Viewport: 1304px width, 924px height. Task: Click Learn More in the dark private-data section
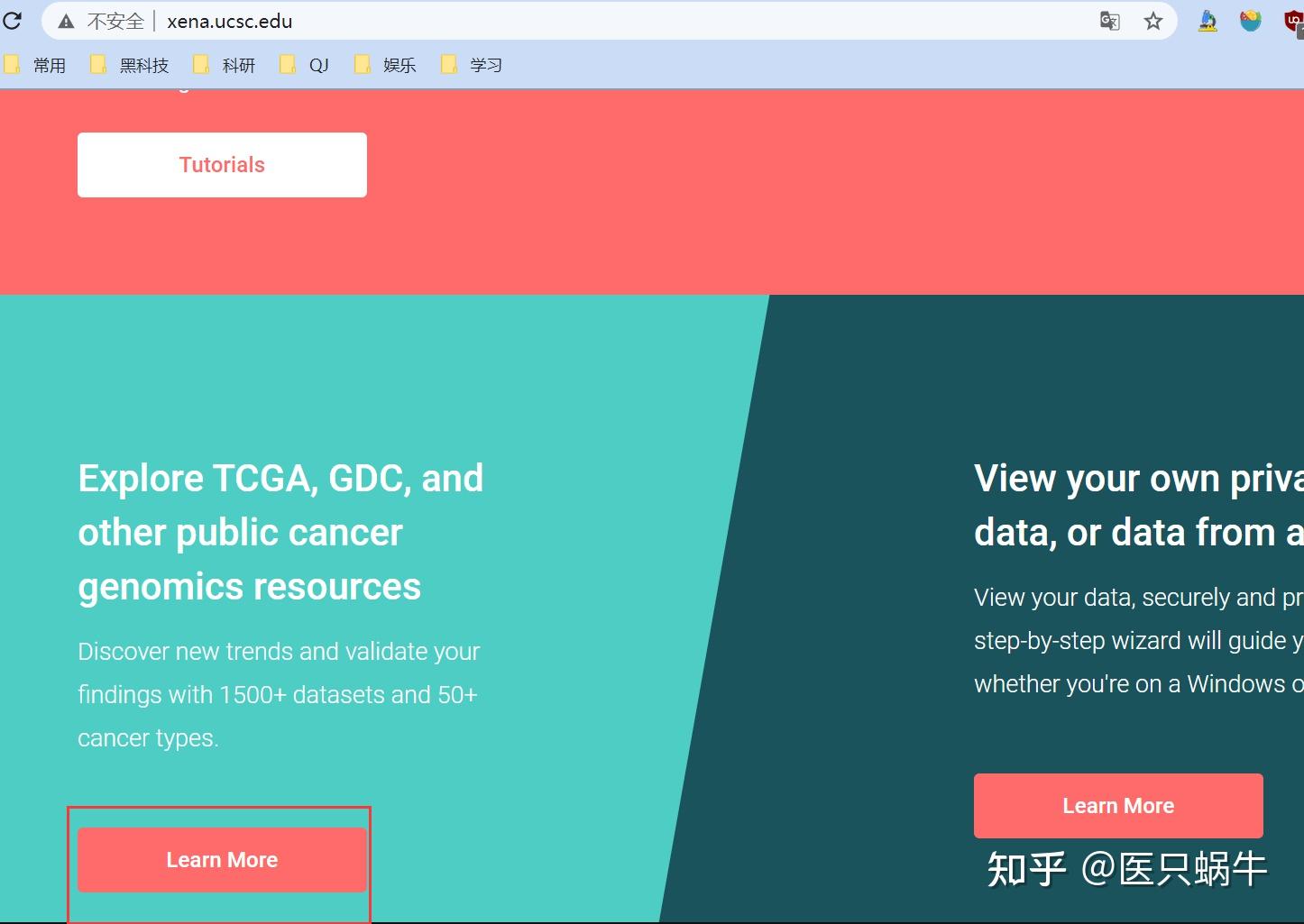tap(1118, 805)
